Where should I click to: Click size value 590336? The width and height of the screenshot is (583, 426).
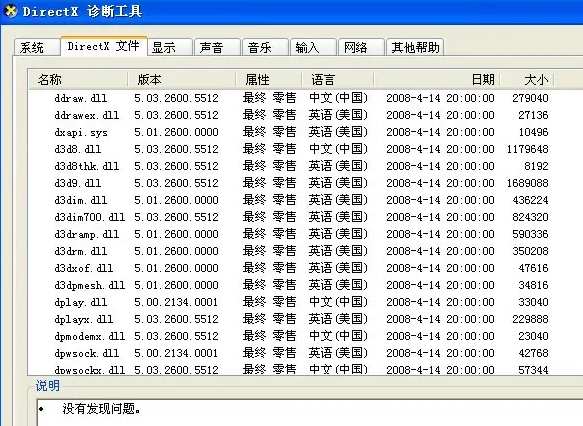[530, 234]
